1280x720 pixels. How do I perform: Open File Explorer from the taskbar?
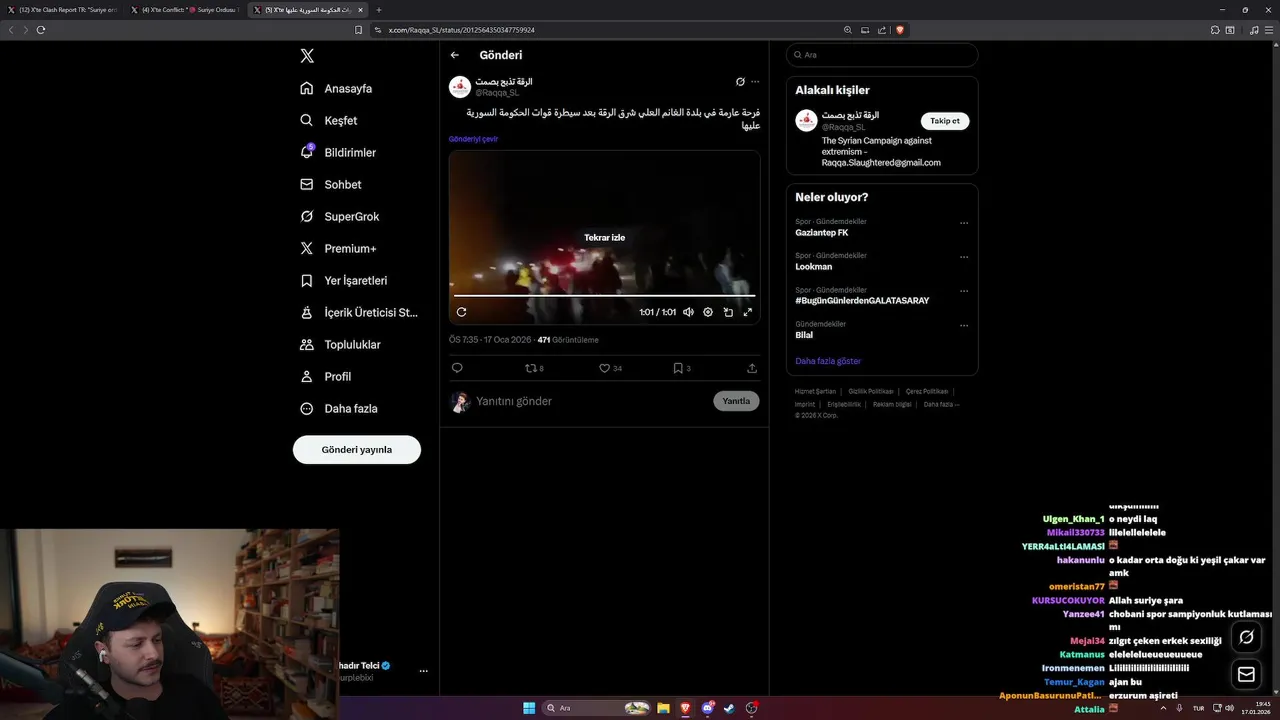[663, 708]
